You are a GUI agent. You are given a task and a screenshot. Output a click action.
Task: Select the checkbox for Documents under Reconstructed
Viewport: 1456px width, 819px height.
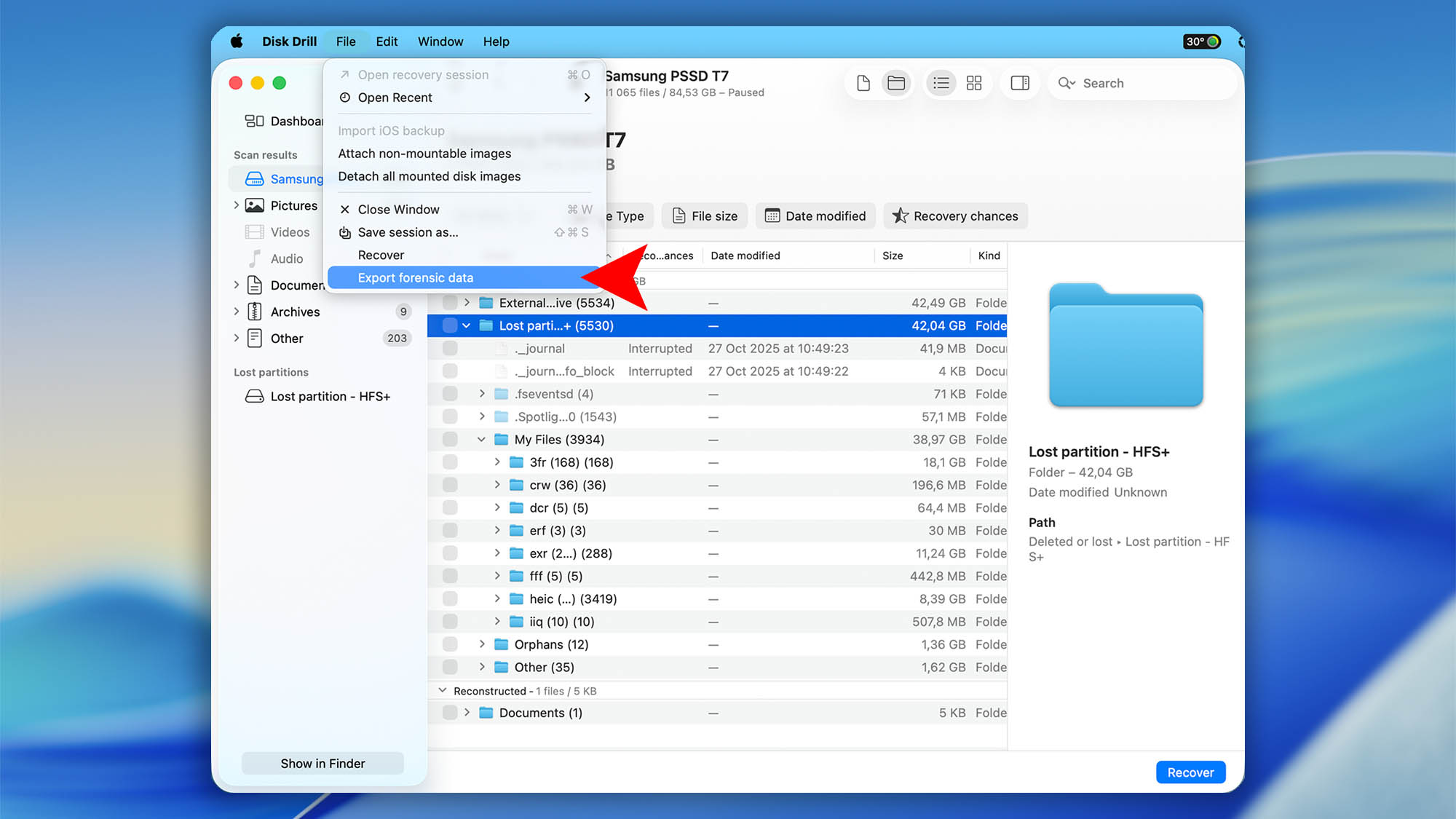click(x=449, y=713)
